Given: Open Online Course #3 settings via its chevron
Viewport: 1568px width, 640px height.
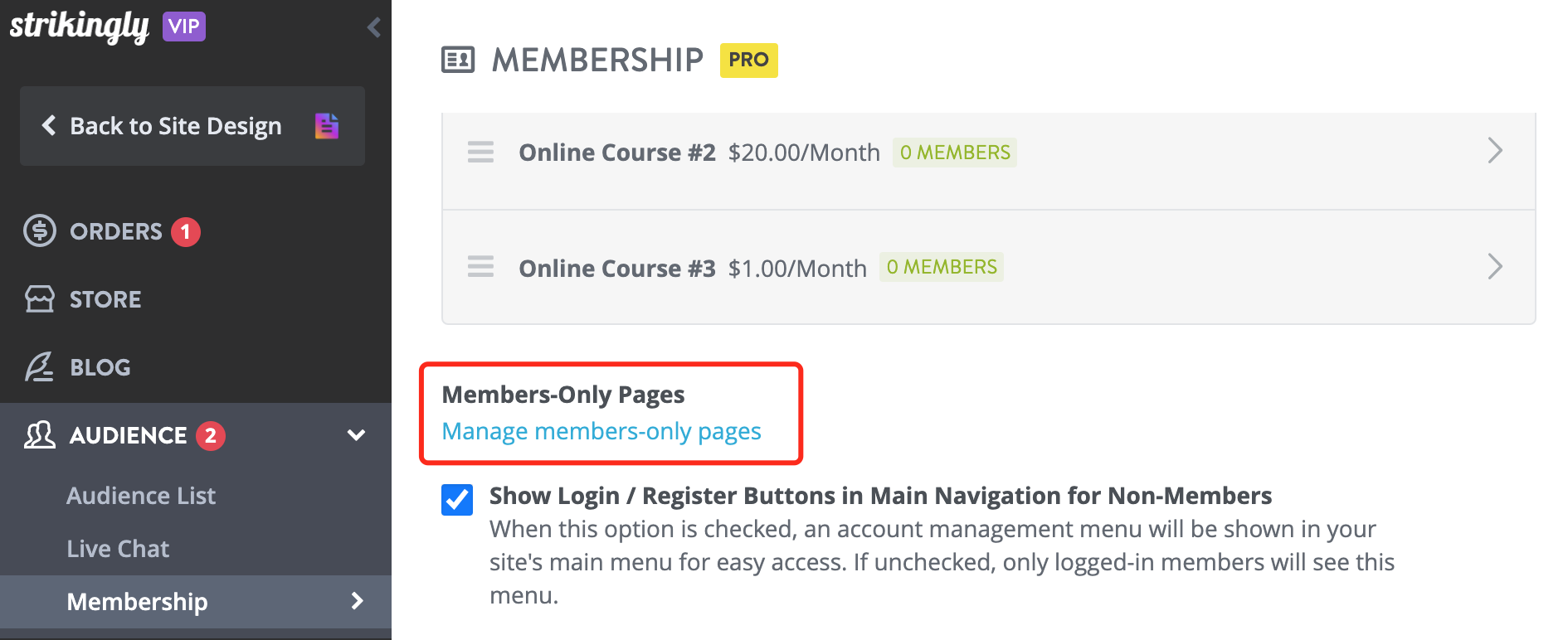Looking at the screenshot, I should point(1496,267).
